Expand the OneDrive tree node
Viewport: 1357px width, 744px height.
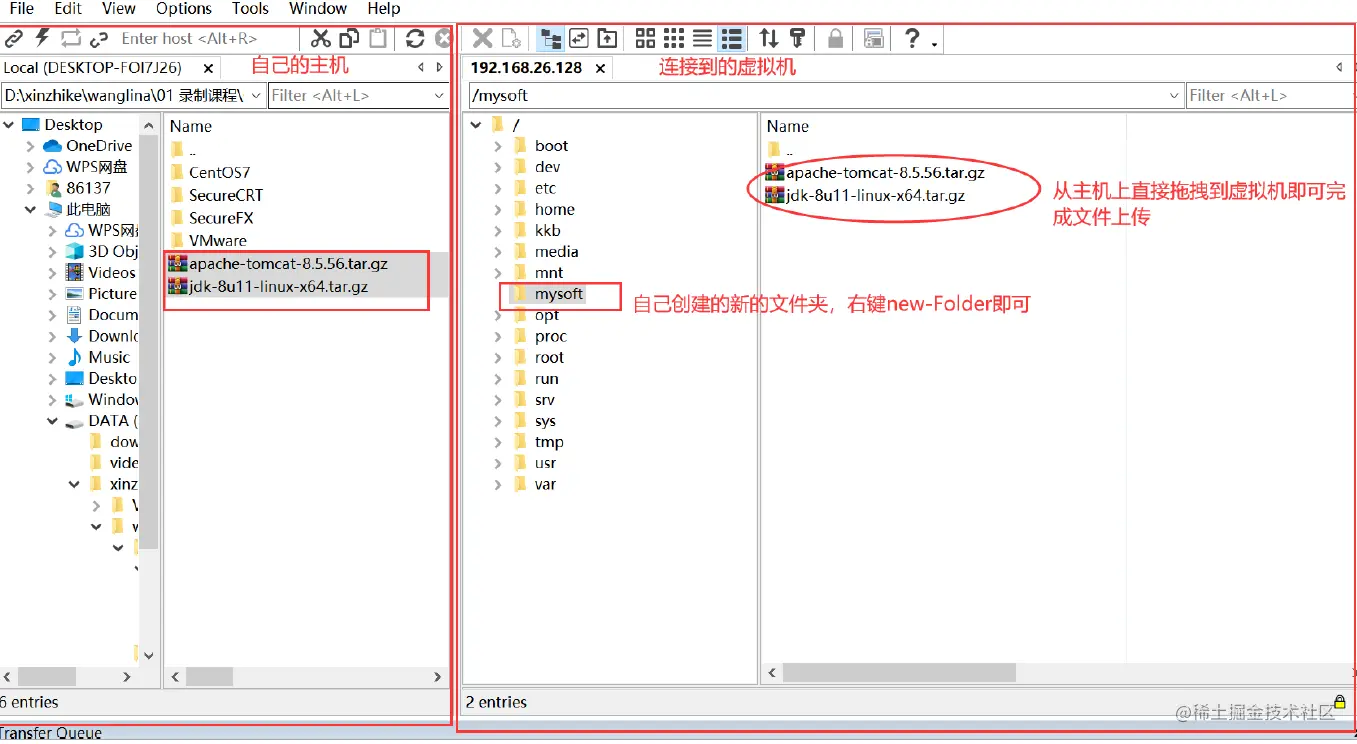point(30,146)
